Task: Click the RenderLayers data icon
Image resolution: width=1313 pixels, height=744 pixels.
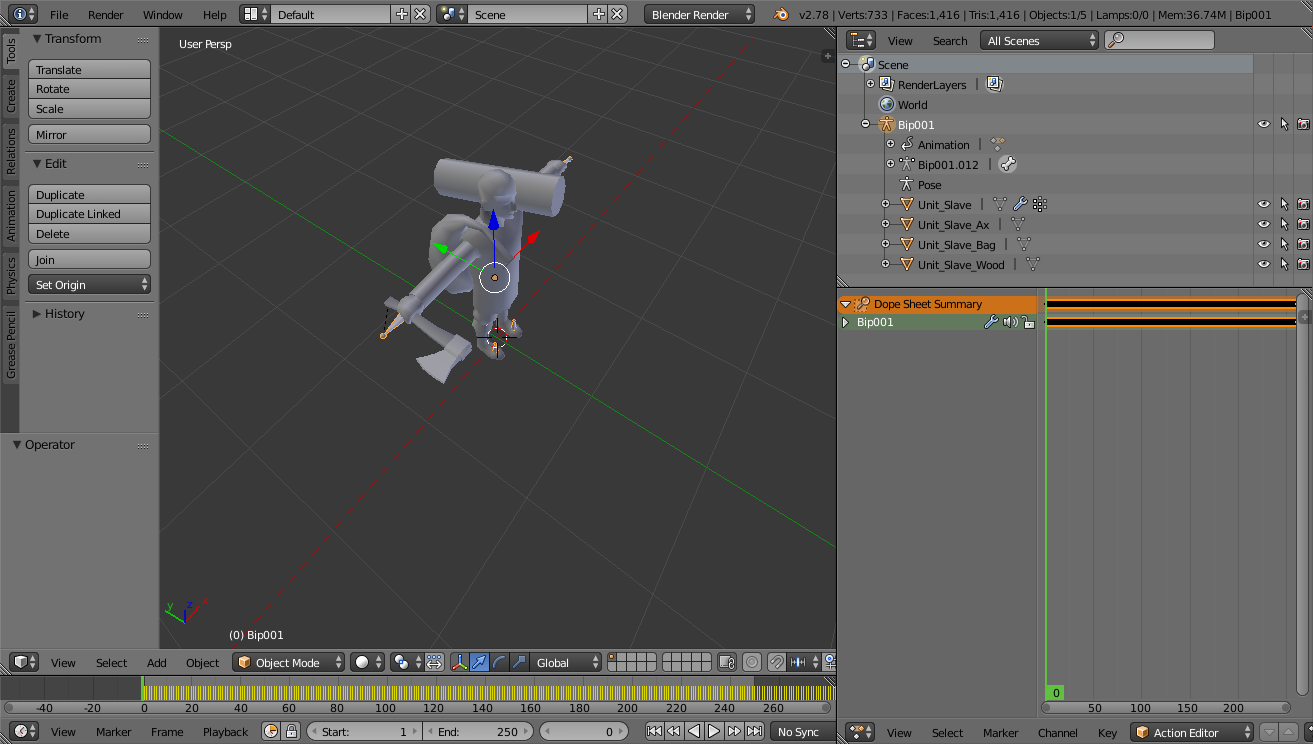Action: click(x=994, y=84)
